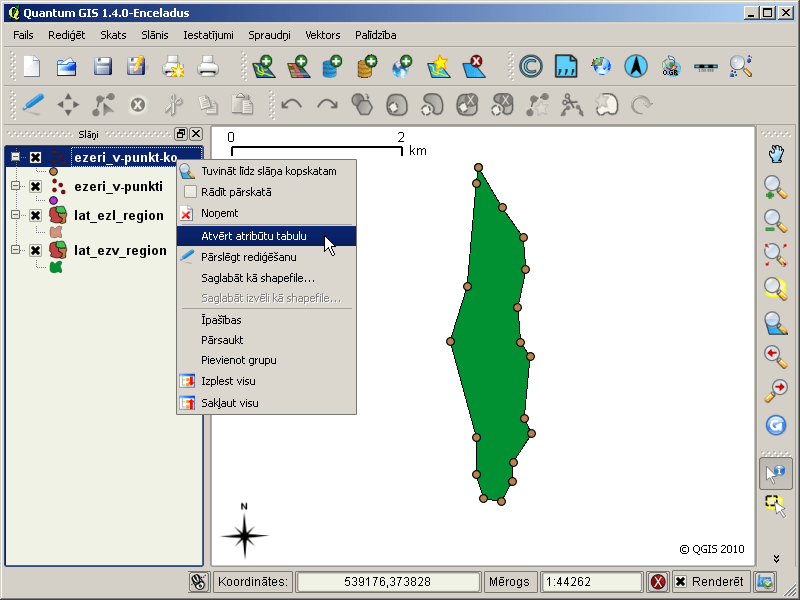The height and width of the screenshot is (600, 800).
Task: Choose Noņemt in context menu
Action: (266, 213)
